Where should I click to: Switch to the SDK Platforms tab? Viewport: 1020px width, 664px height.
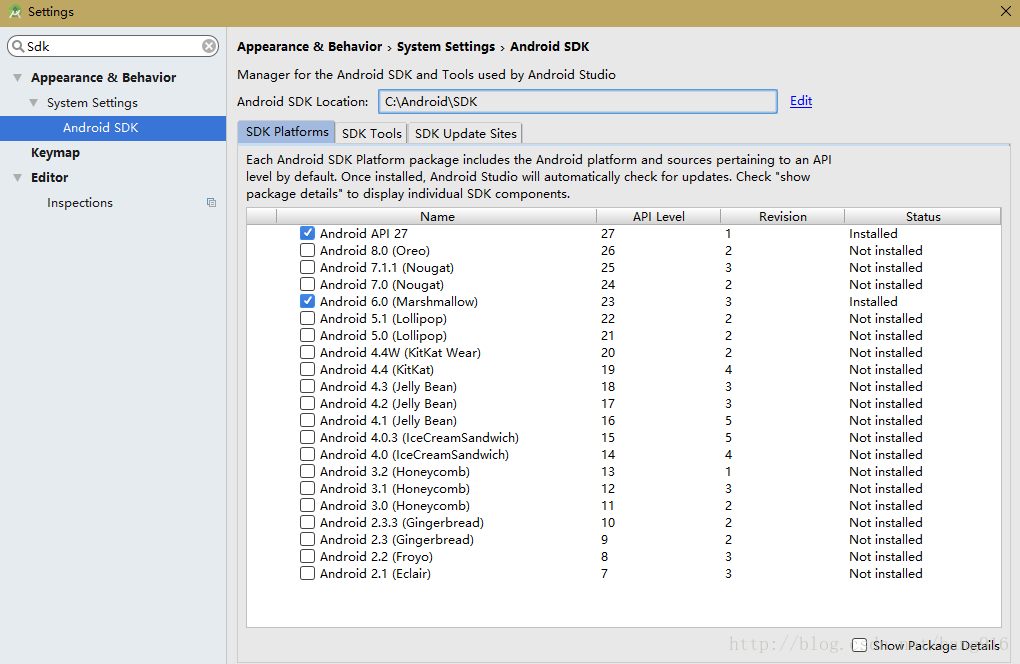(x=287, y=132)
